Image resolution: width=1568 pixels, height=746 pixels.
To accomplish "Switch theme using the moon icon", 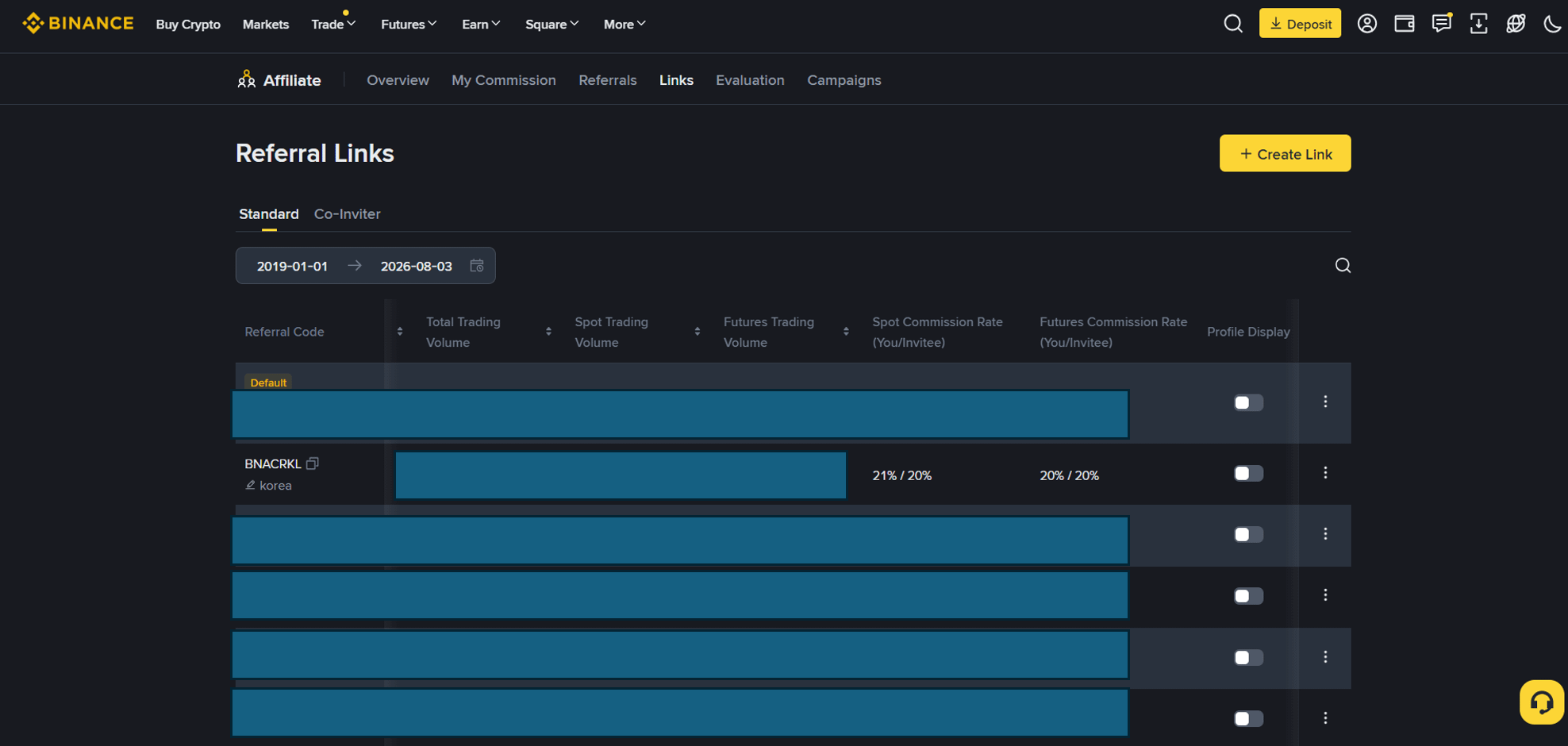I will [1552, 24].
